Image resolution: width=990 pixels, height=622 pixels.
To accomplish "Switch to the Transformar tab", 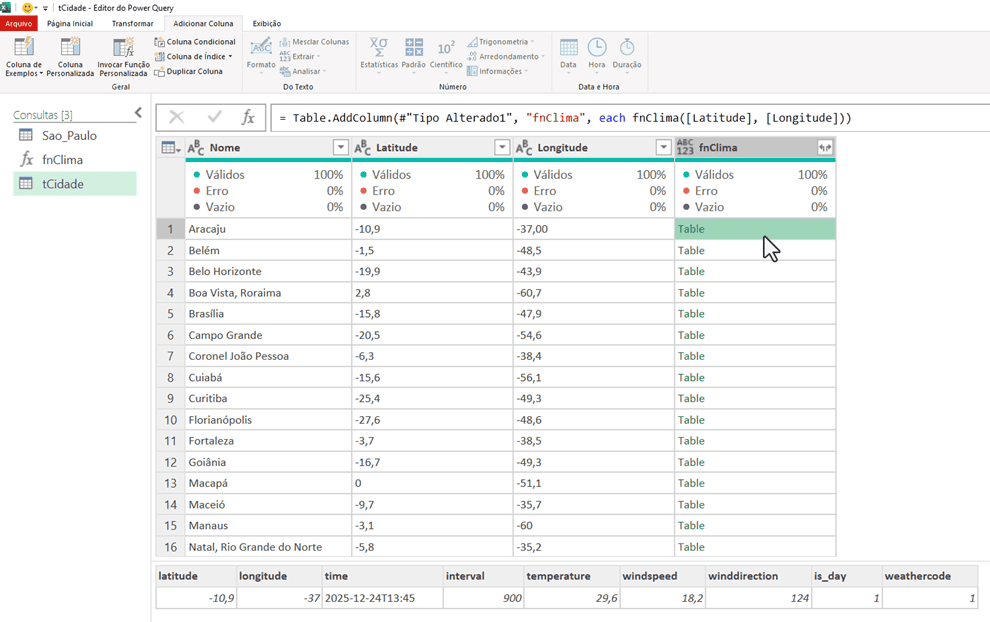I will click(133, 23).
